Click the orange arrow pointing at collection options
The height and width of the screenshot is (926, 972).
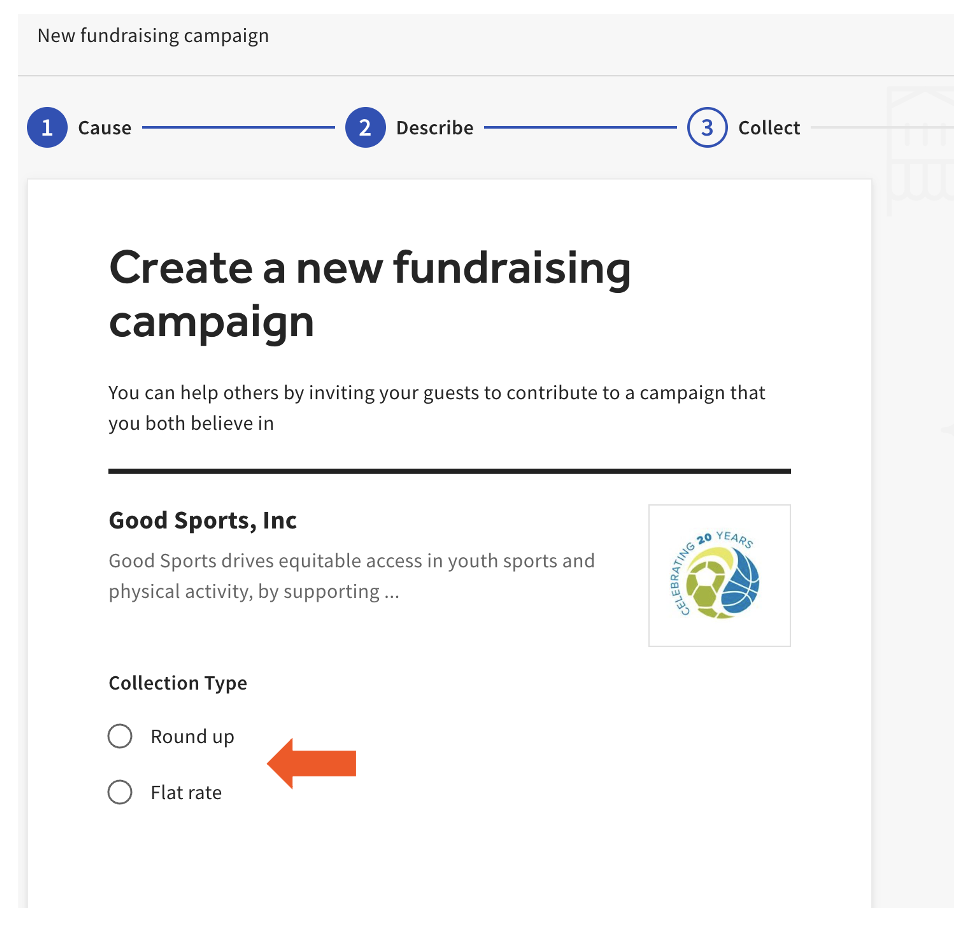[x=311, y=763]
